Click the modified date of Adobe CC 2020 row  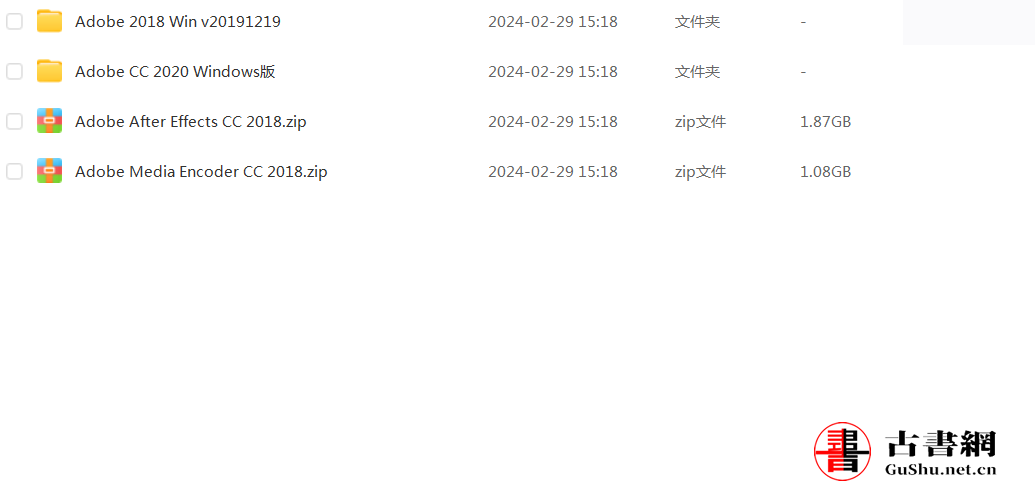click(x=553, y=71)
